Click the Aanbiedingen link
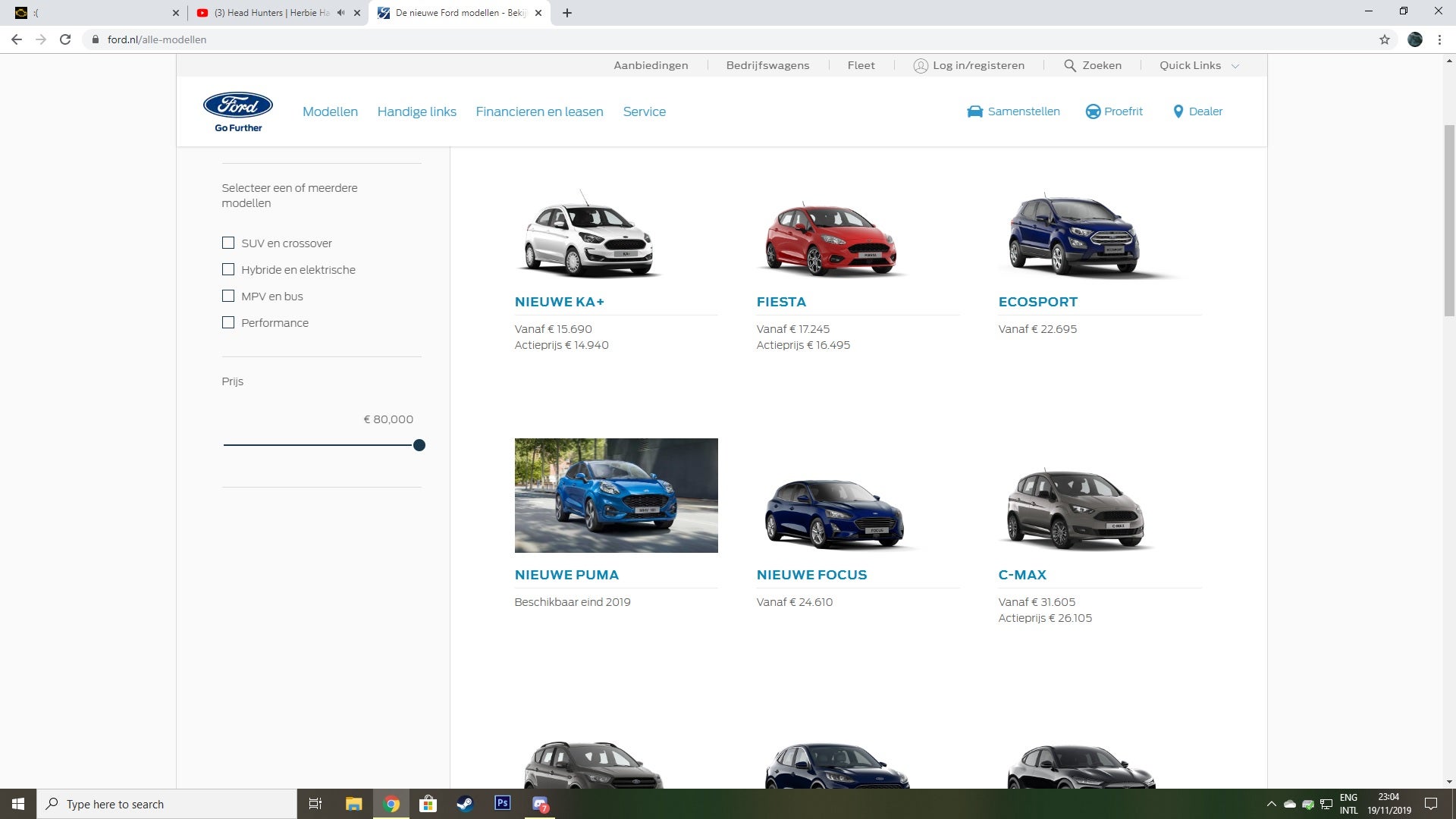 651,65
